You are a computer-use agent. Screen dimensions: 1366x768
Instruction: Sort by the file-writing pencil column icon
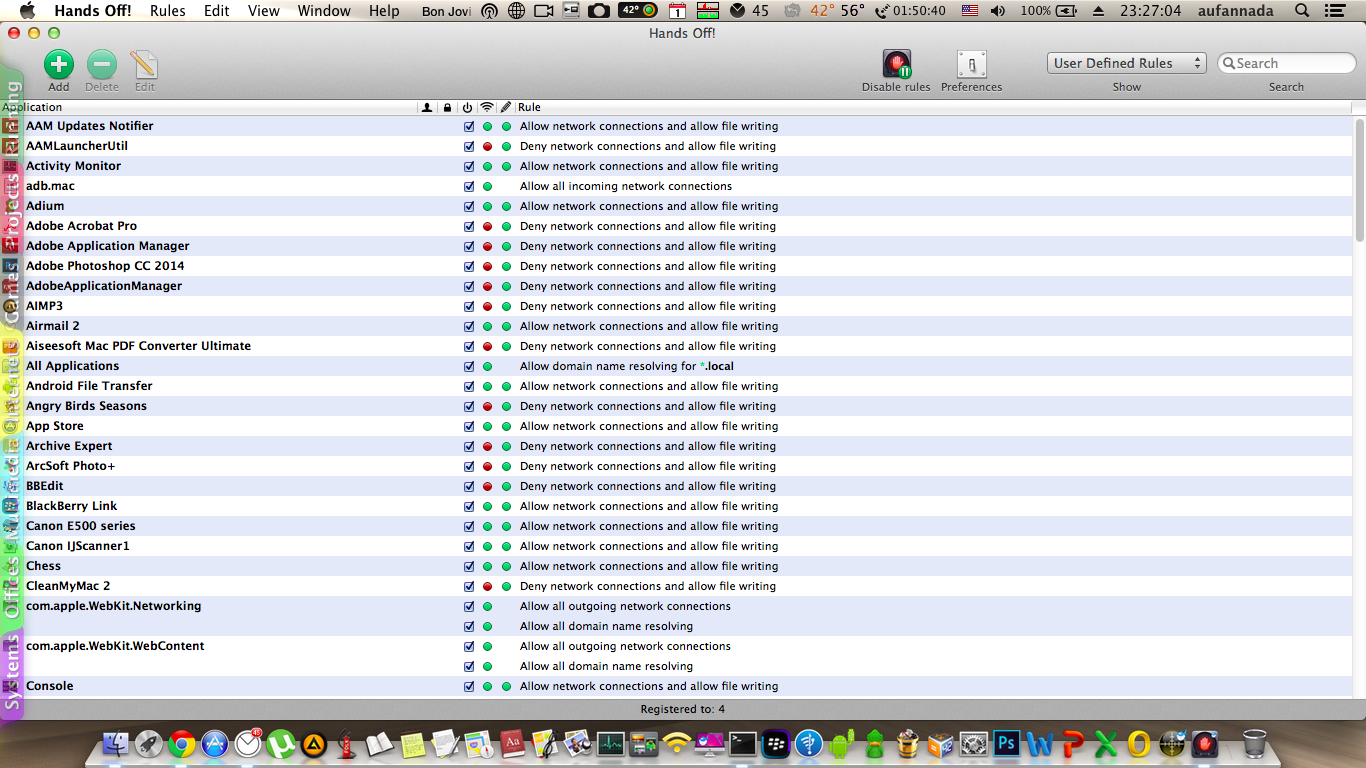(x=506, y=107)
